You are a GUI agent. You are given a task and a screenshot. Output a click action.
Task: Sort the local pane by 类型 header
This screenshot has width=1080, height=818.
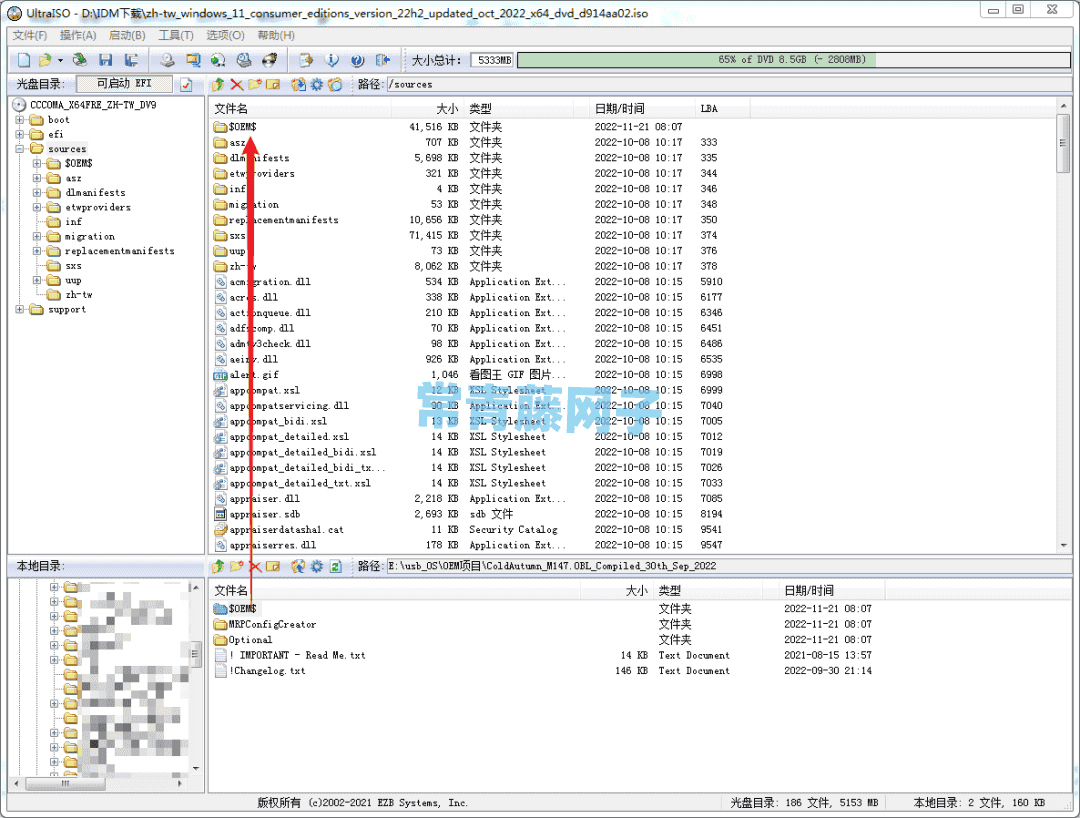pos(709,591)
